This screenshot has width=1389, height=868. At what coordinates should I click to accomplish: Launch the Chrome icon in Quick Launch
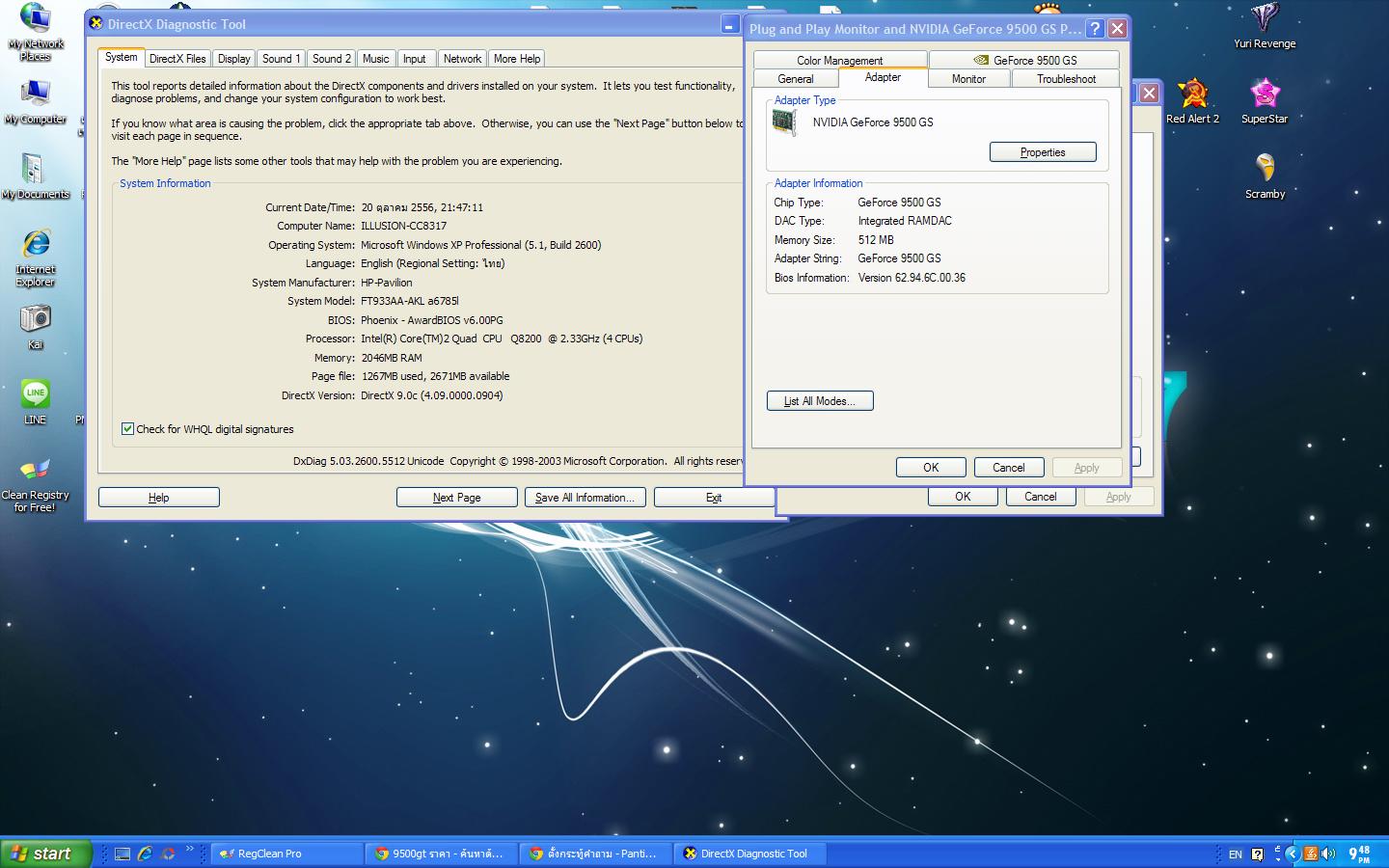click(168, 854)
